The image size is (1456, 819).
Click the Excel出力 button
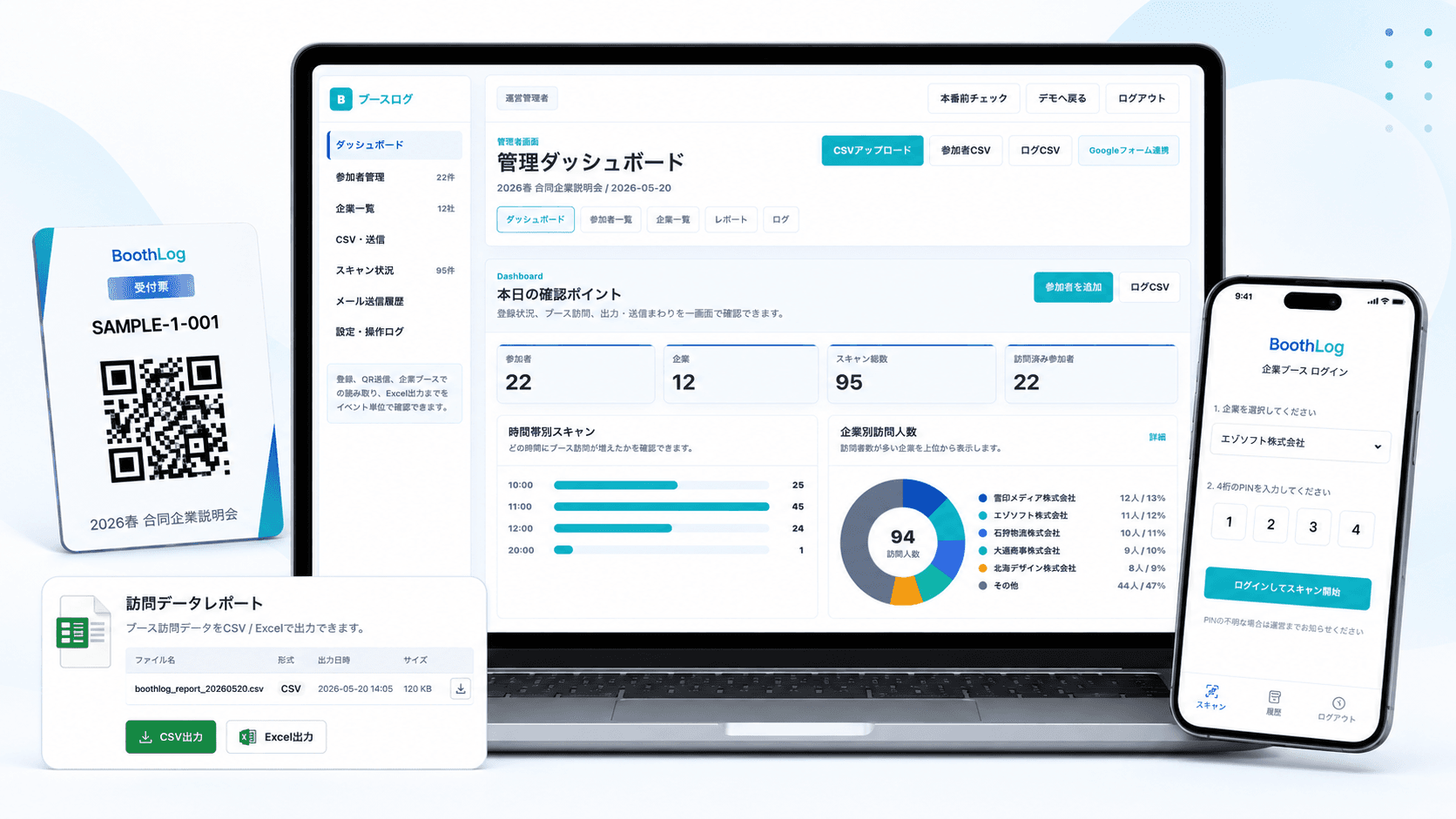click(276, 737)
